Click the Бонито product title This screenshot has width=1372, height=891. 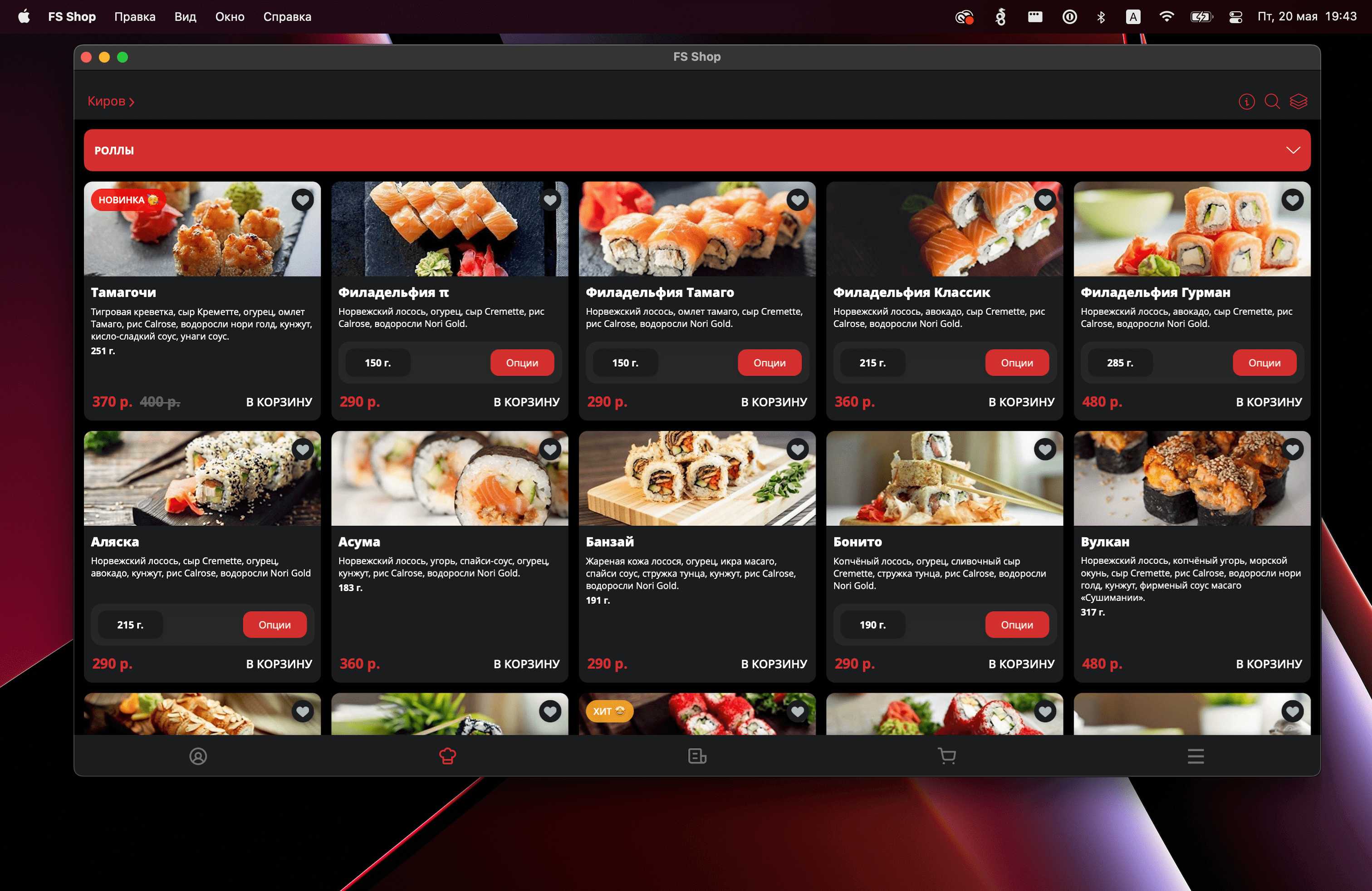tap(857, 542)
